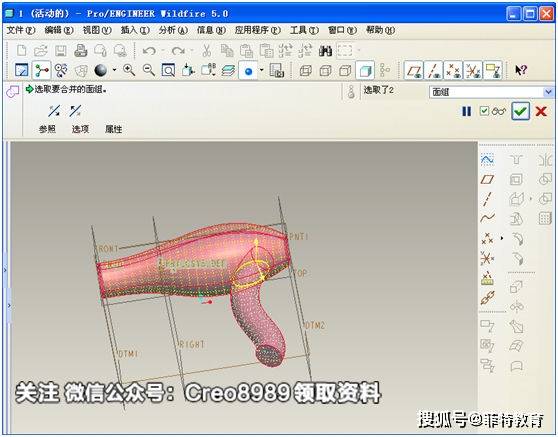Expand the datum point flyout arrow
Screen dimensions: 558x437
tap(502, 238)
